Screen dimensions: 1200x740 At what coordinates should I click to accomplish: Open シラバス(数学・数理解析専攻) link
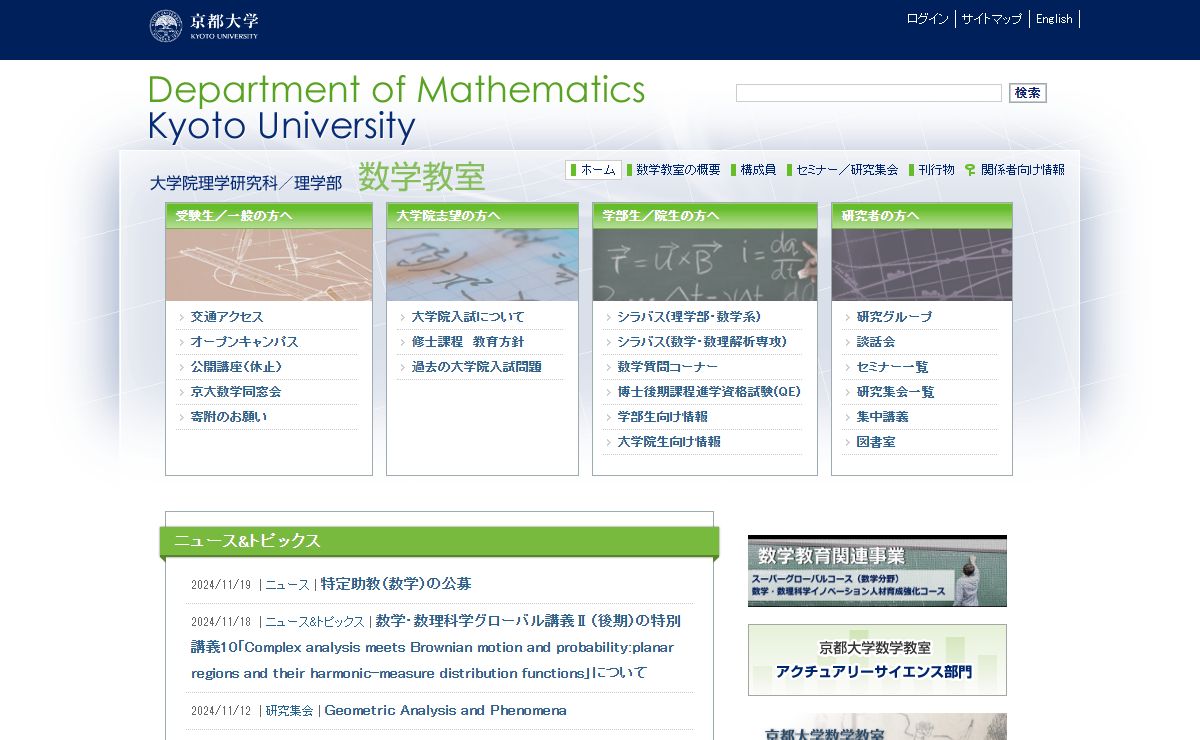coord(702,342)
